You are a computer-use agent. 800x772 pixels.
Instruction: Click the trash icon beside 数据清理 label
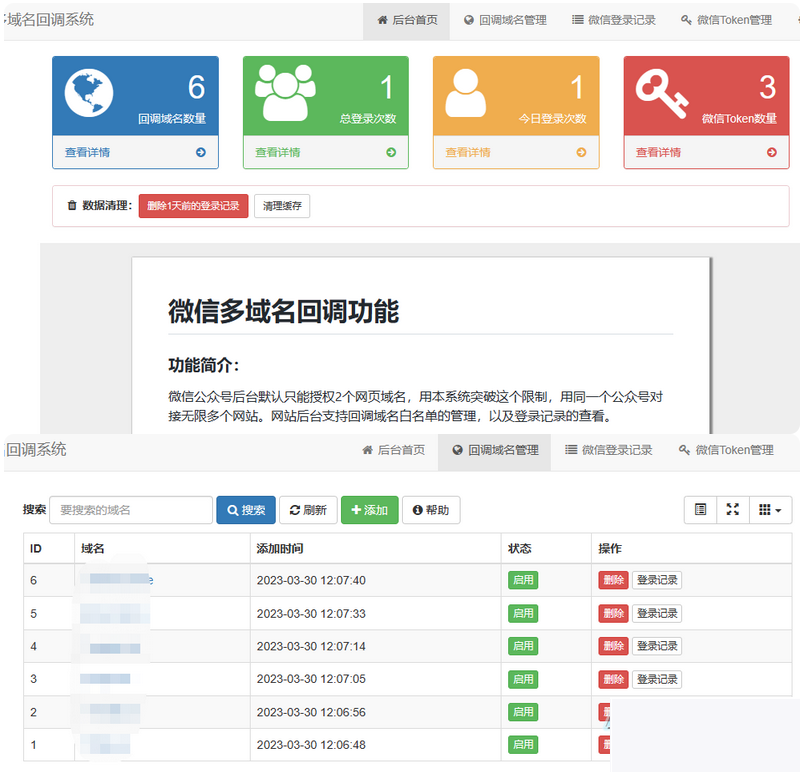point(71,205)
